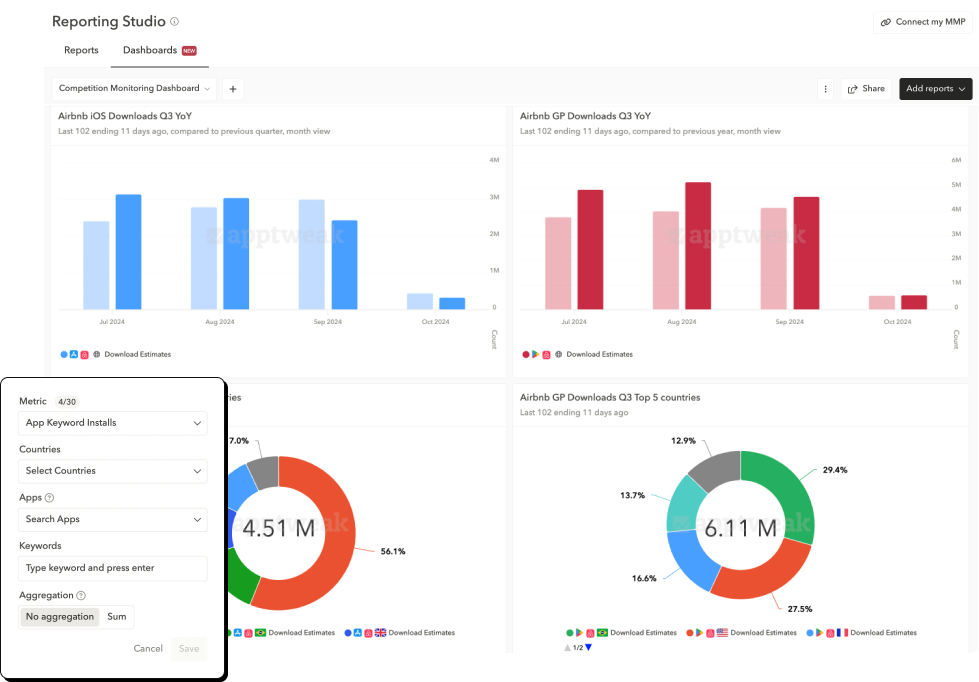The image size is (979, 682).
Task: Expand the Add reports dropdown
Action: (935, 89)
